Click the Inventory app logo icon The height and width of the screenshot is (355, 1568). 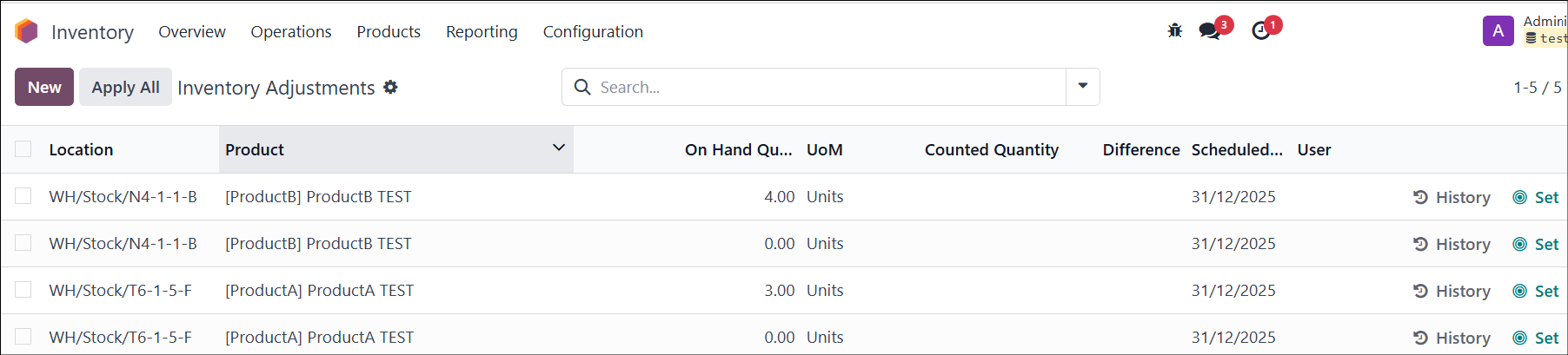click(27, 31)
